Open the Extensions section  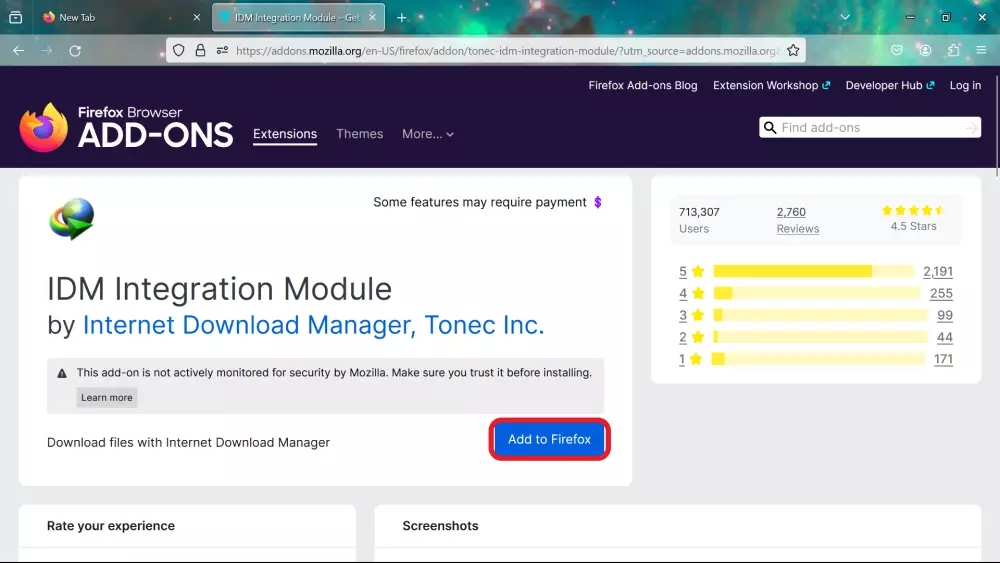pos(285,134)
